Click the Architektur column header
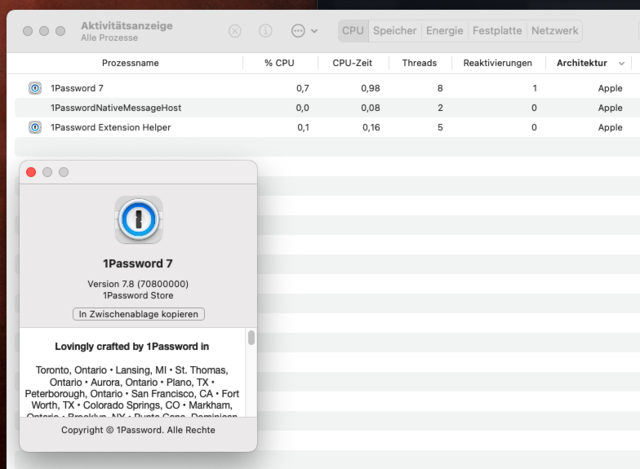The width and height of the screenshot is (640, 469). pyautogui.click(x=582, y=63)
